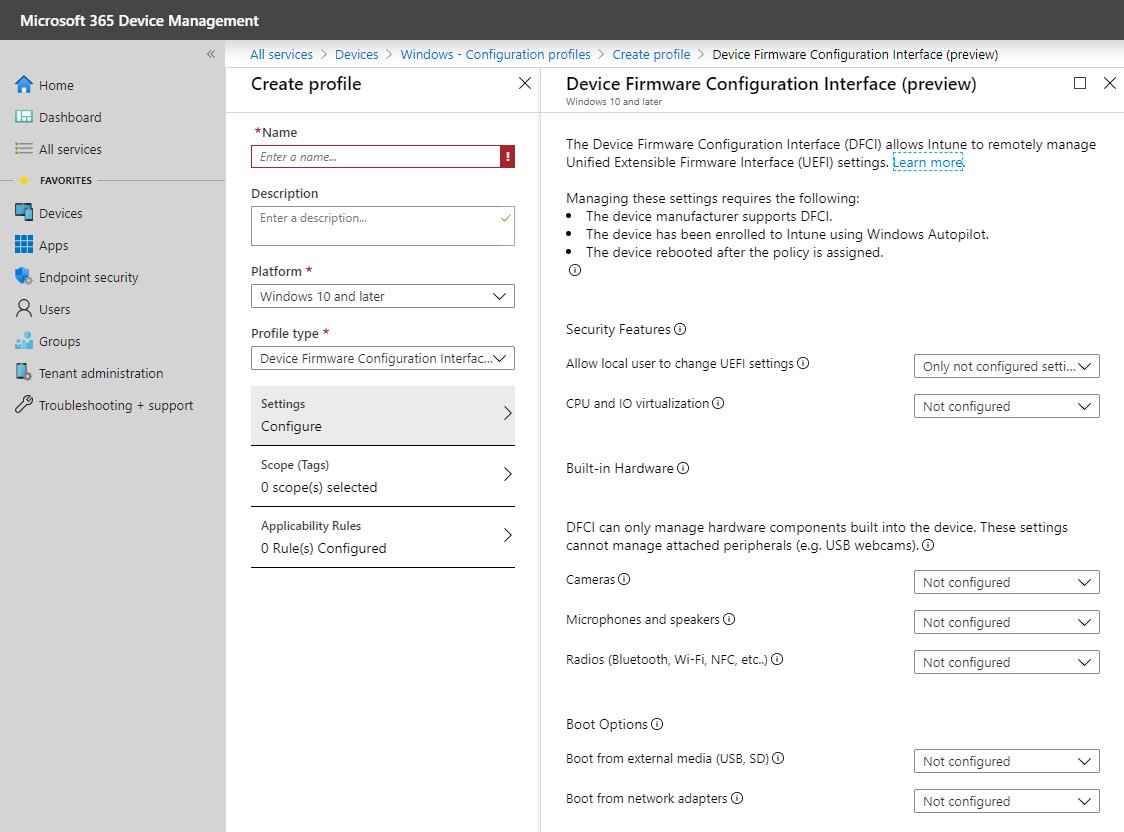Show info for Boot Options heading
This screenshot has width=1124, height=832.
point(657,724)
